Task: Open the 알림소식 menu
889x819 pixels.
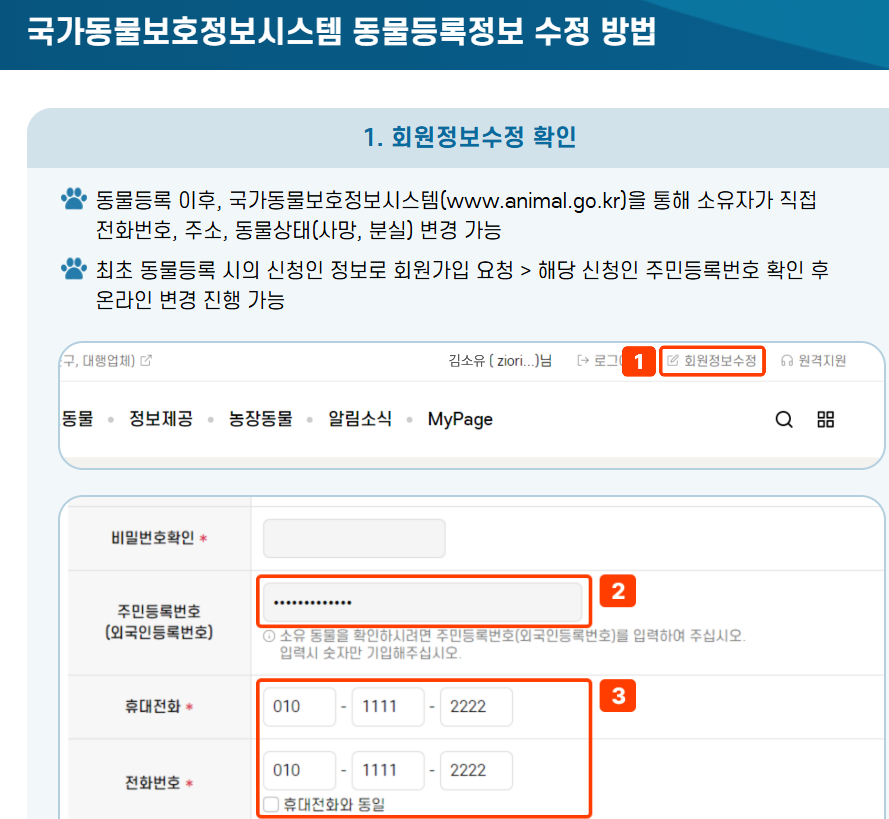Action: point(360,419)
